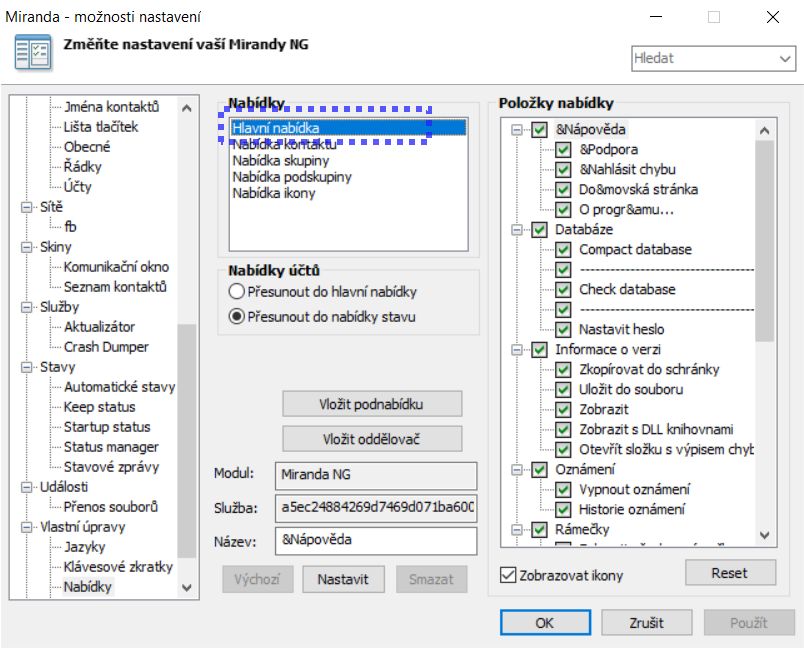Image resolution: width=804 pixels, height=648 pixels.
Task: Click the options dialog header icon
Action: (x=33, y=52)
